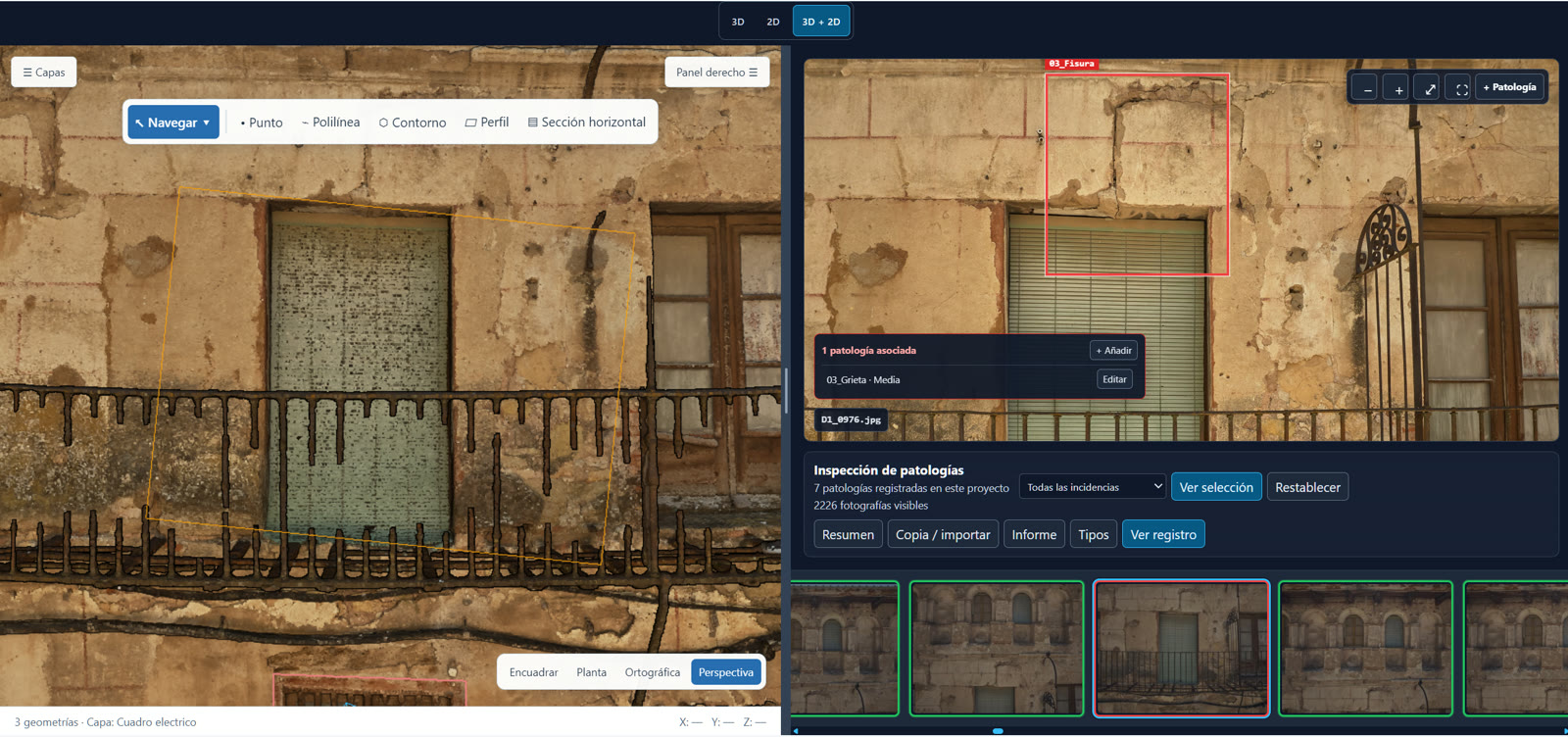This screenshot has width=1568, height=737.
Task: Click the + Patología button
Action: 1510,88
